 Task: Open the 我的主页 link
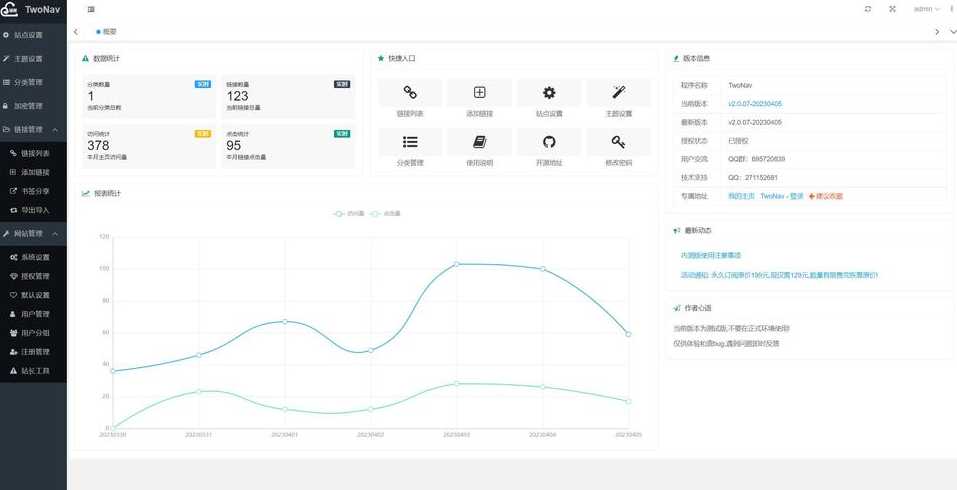tap(742, 196)
